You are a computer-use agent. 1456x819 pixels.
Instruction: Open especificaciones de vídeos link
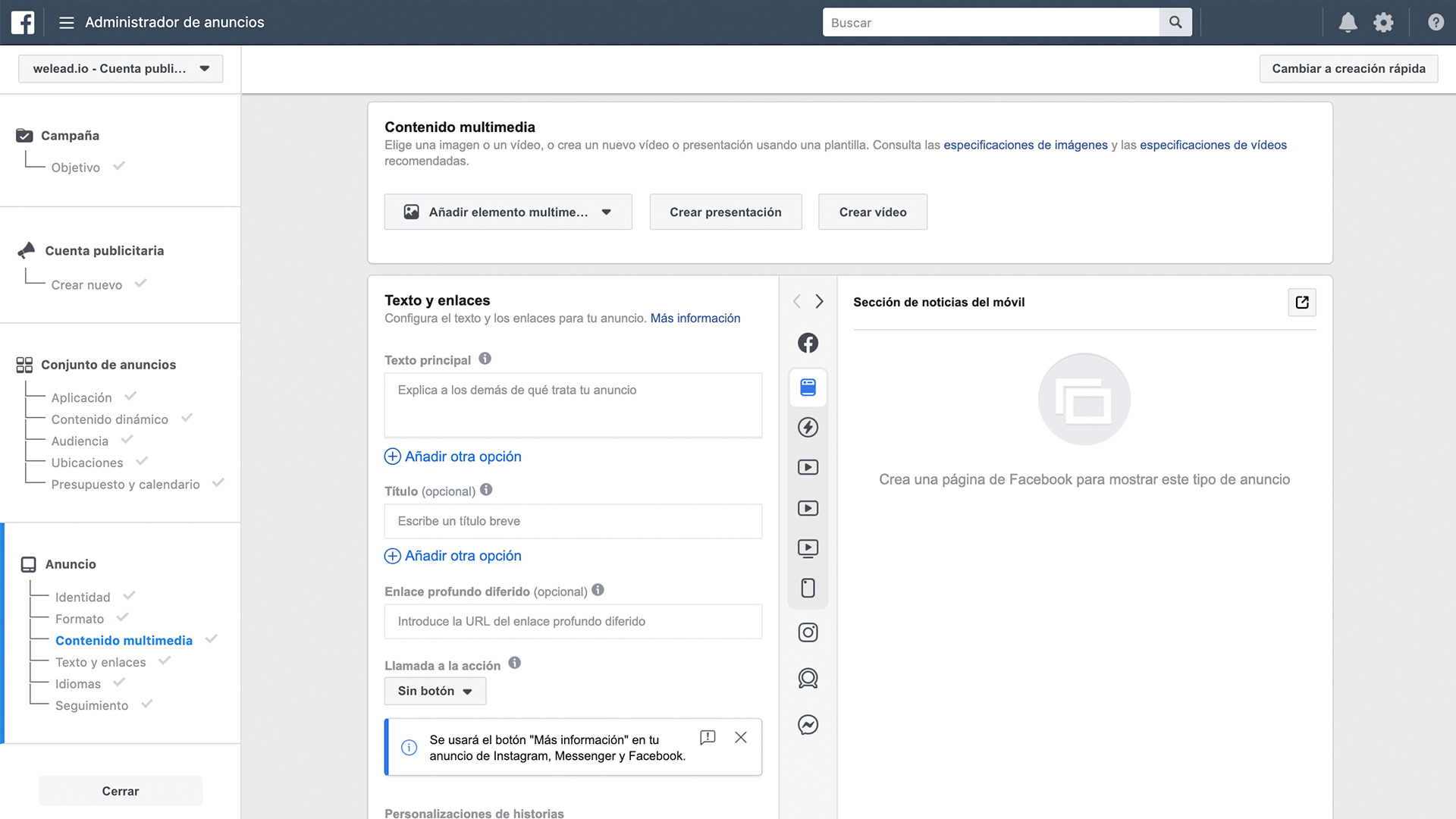pos(1213,145)
